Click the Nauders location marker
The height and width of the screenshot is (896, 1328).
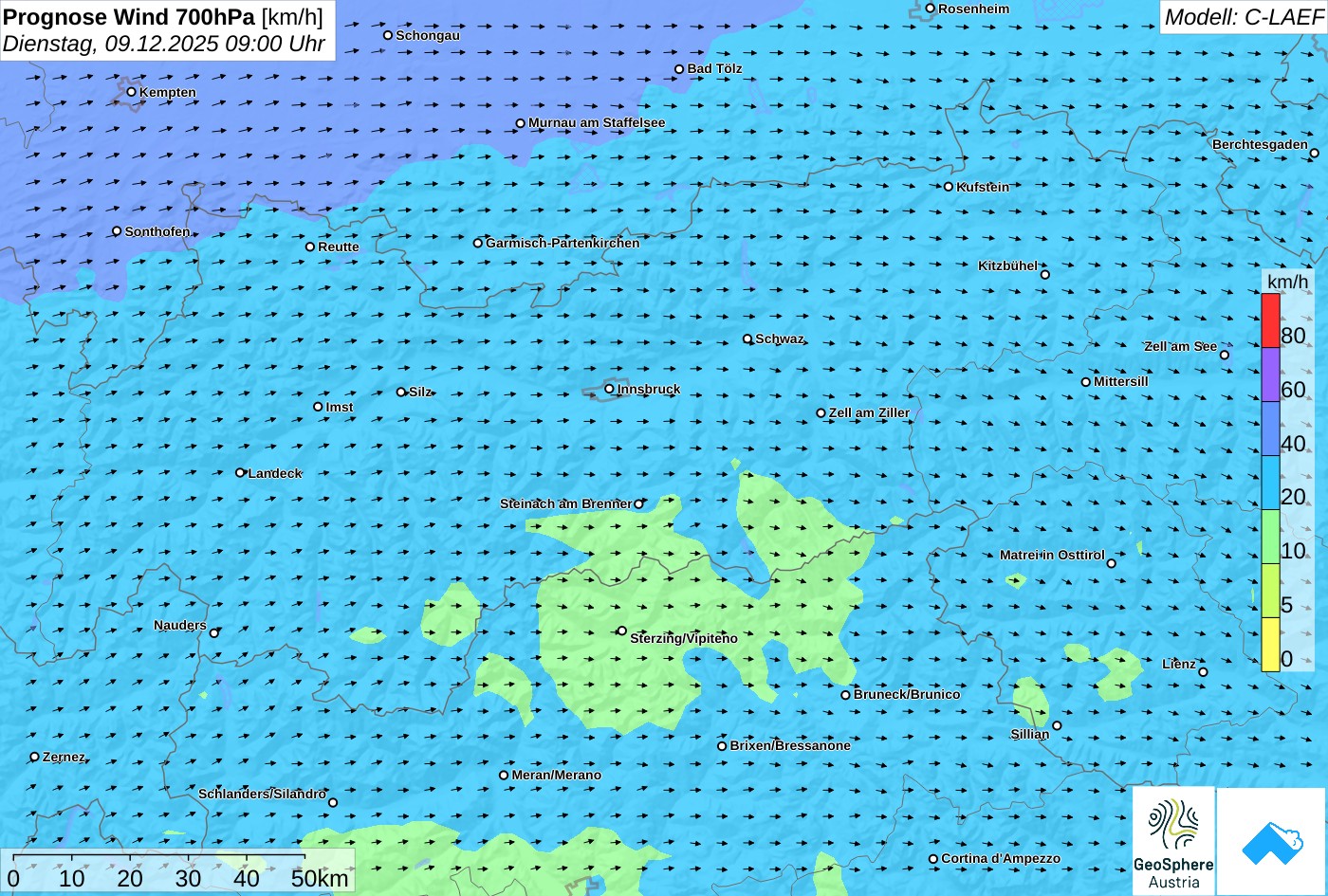(x=214, y=633)
